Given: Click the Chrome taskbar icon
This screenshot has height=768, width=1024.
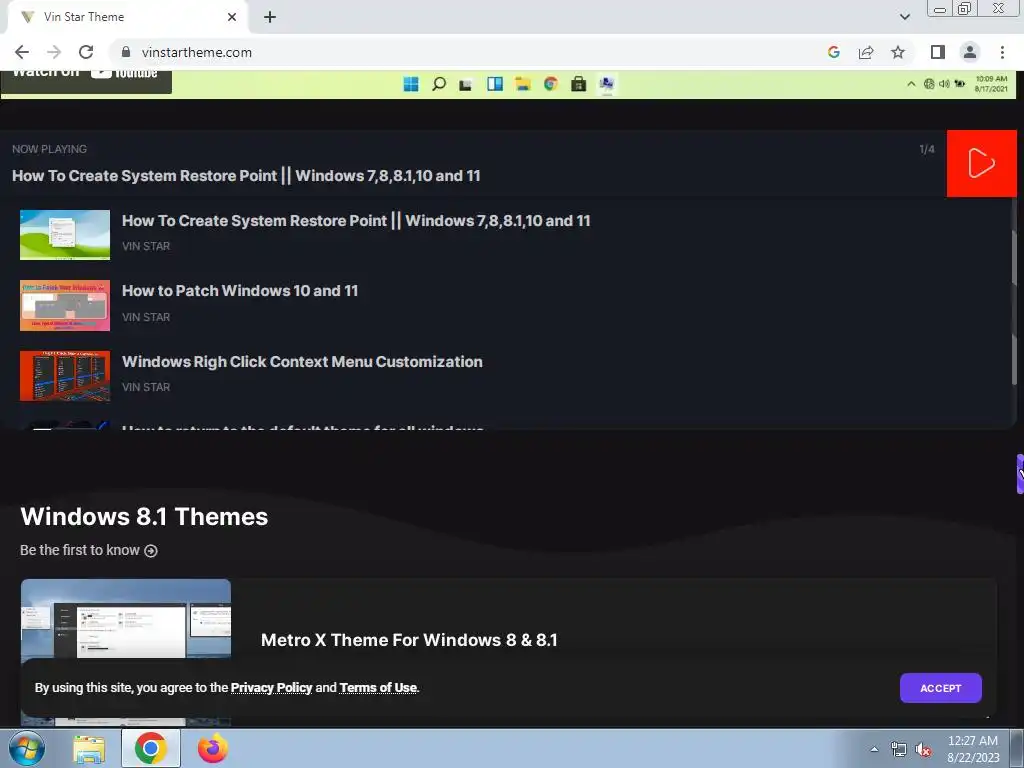Looking at the screenshot, I should pyautogui.click(x=150, y=748).
